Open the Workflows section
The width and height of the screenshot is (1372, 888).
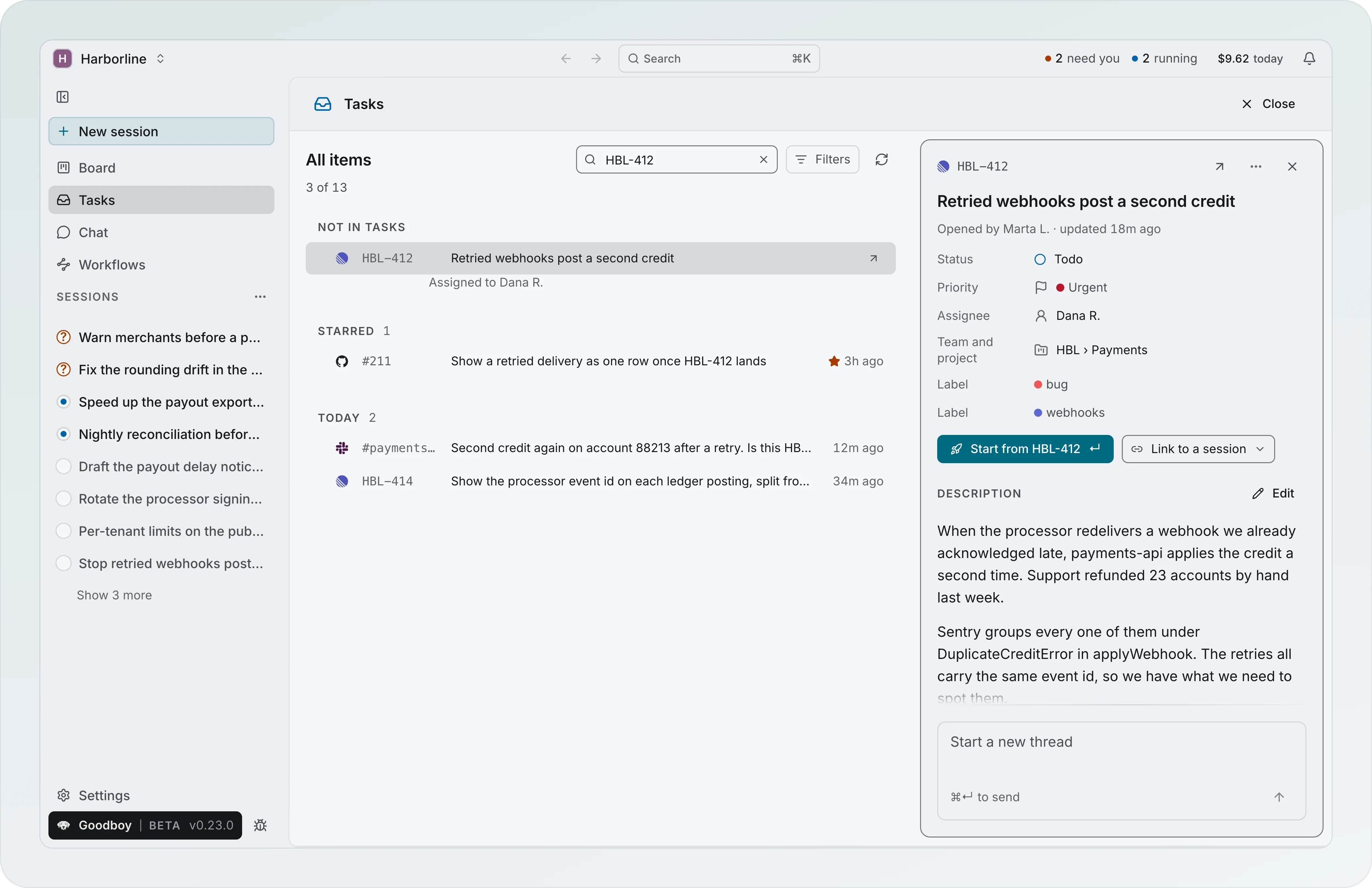coord(161,265)
